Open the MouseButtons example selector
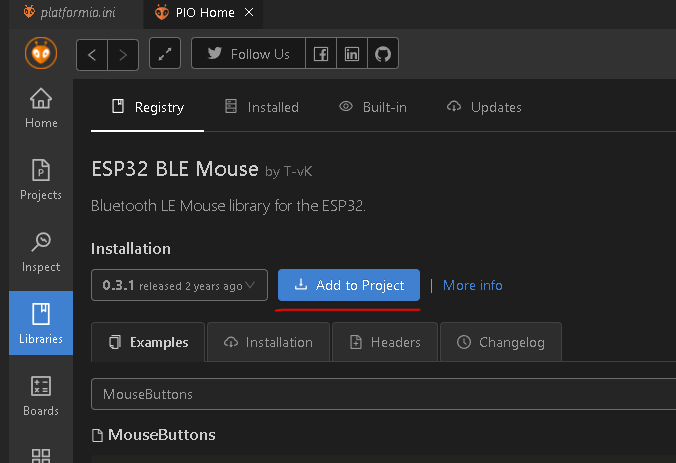This screenshot has width=676, height=463. (x=383, y=394)
